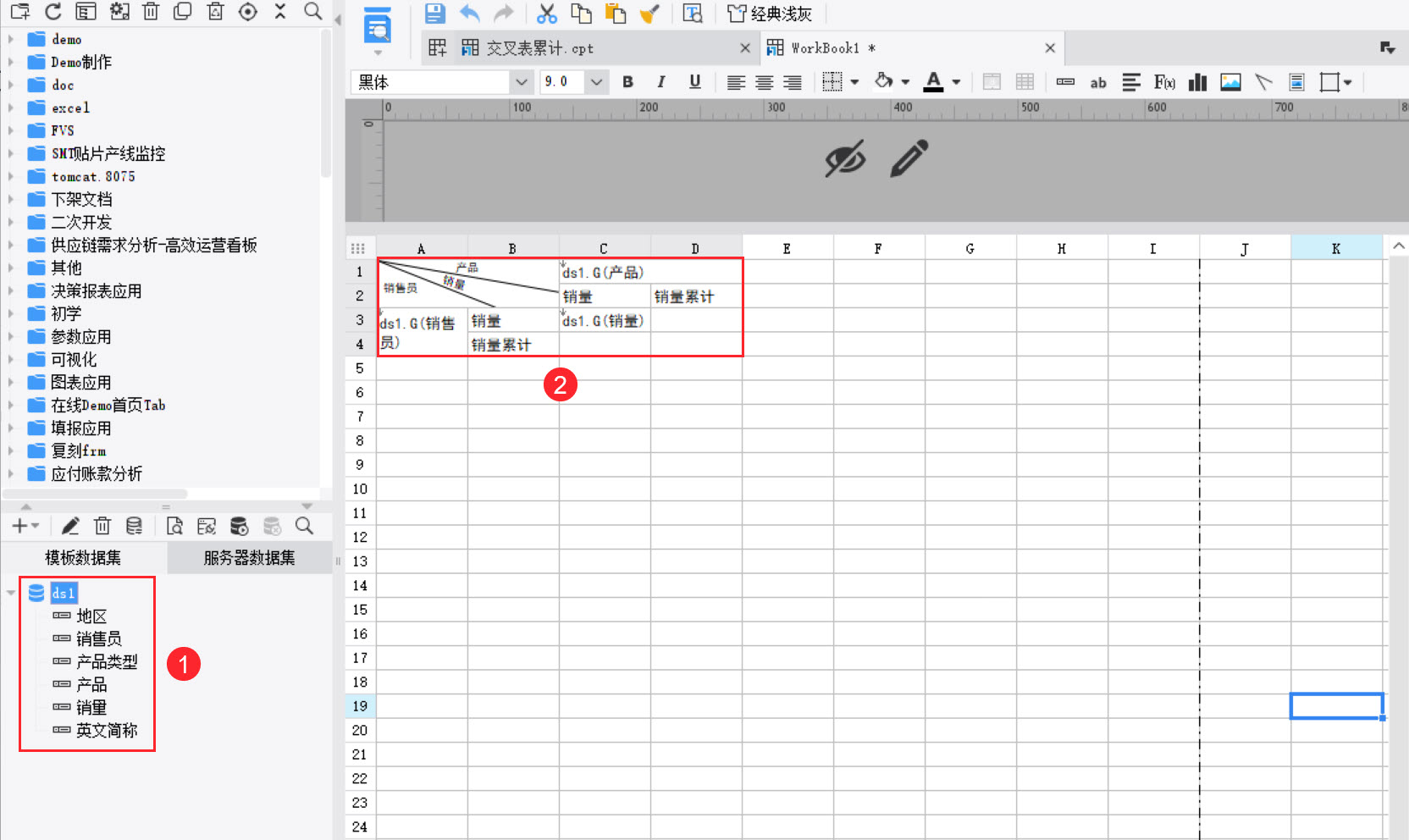Image resolution: width=1409 pixels, height=840 pixels.
Task: Open the 图表应用 folder
Action: pyautogui.click(x=80, y=382)
